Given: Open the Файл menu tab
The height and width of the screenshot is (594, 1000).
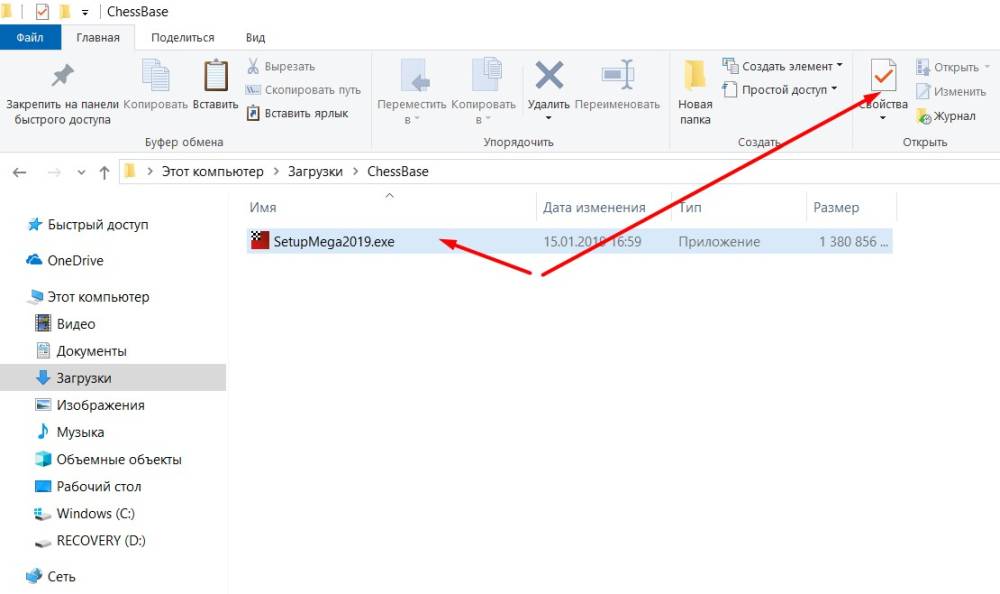Looking at the screenshot, I should 31,38.
